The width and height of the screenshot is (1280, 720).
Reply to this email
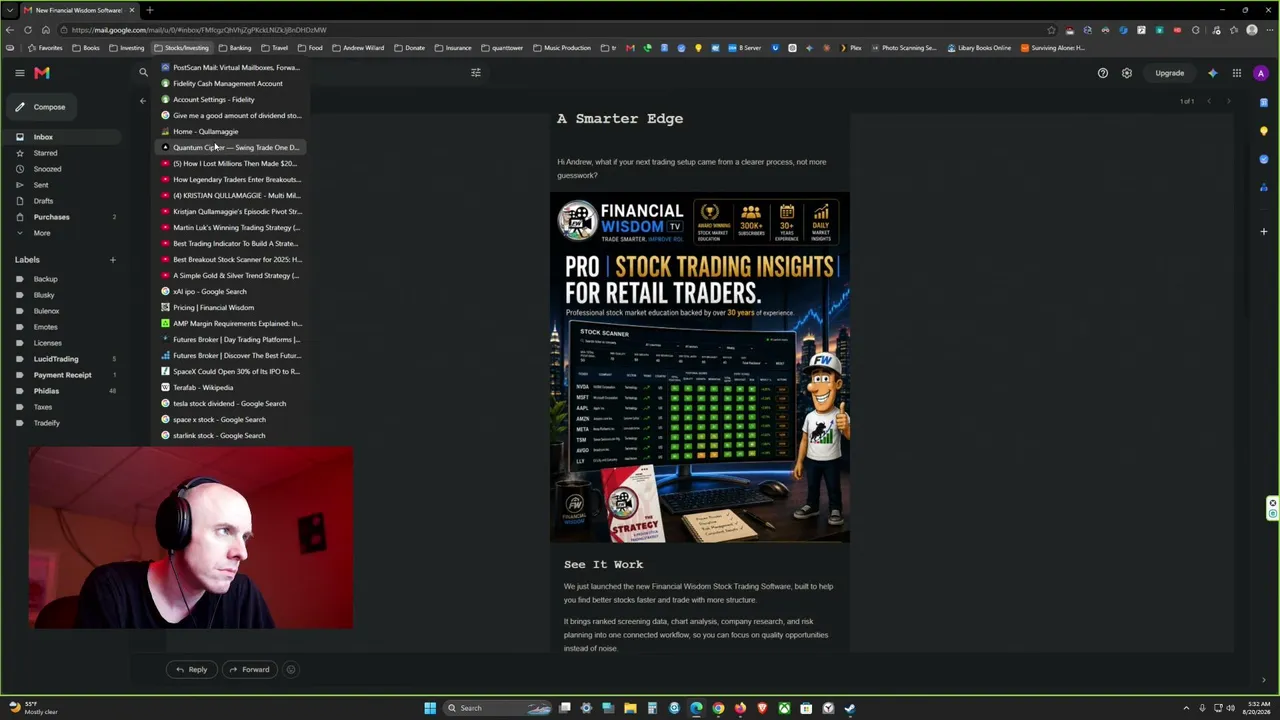pos(191,670)
